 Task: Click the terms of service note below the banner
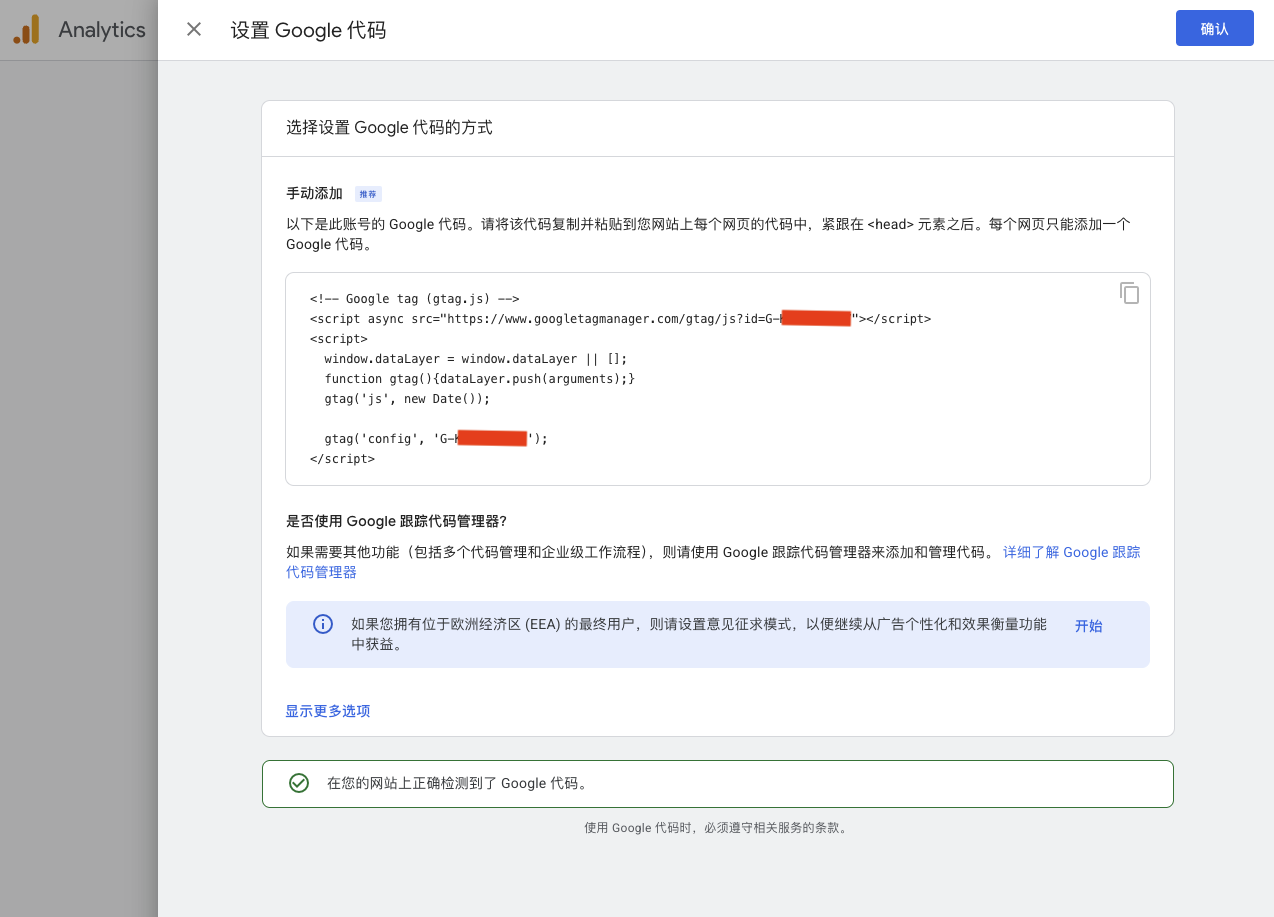coord(717,827)
